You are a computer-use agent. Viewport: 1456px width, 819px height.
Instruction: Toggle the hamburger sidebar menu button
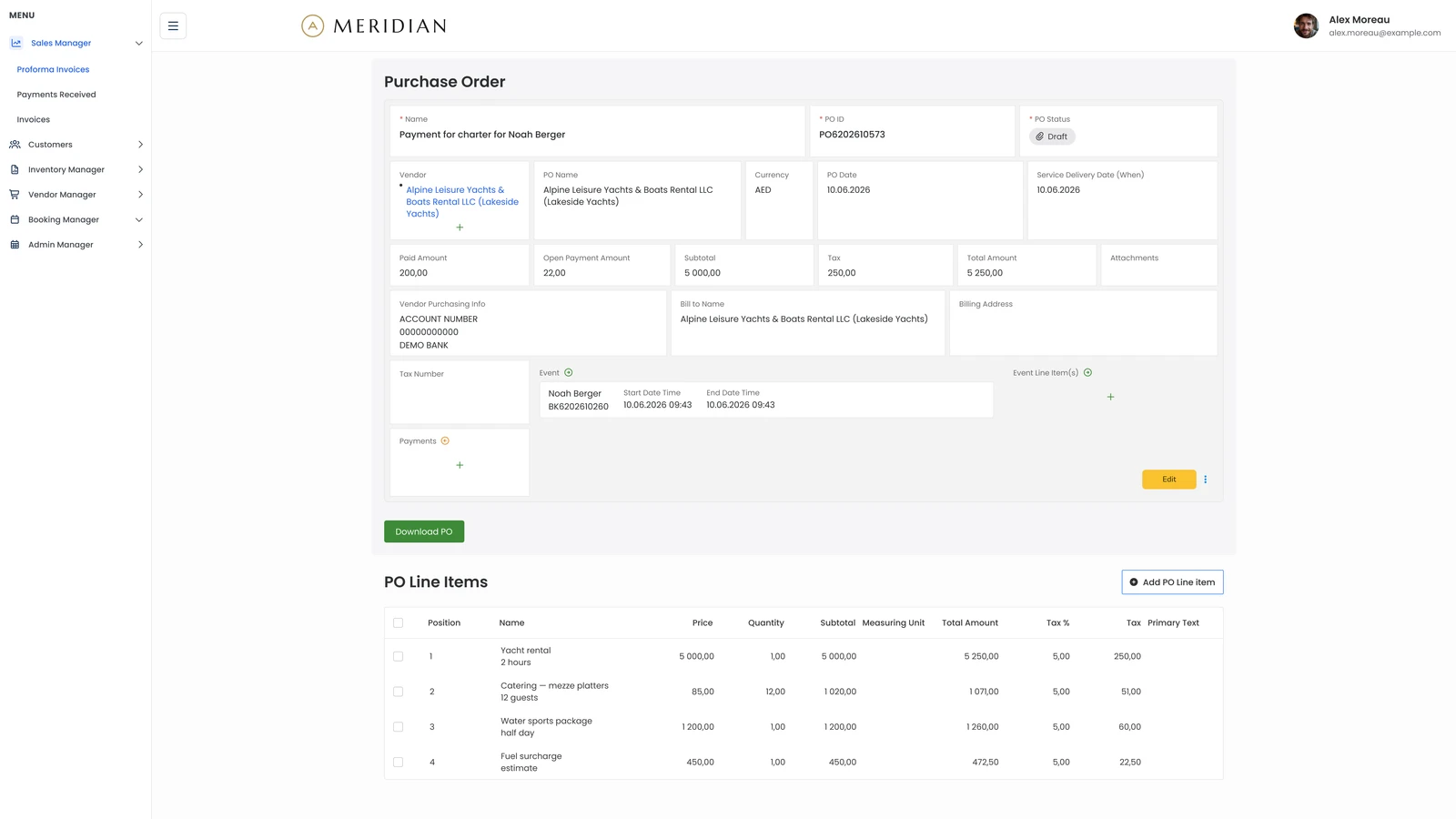click(173, 25)
